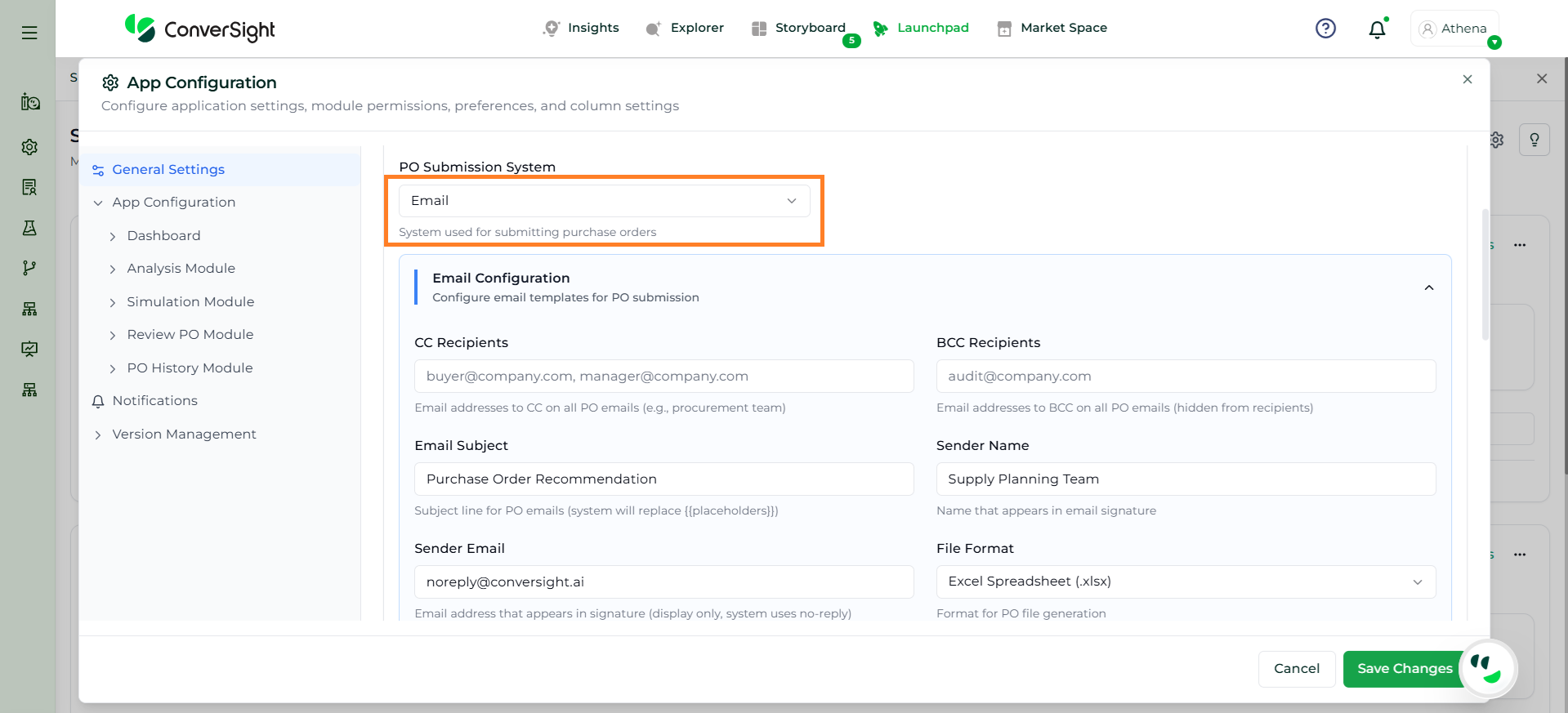
Task: Click the CC Recipients input field
Action: click(663, 377)
